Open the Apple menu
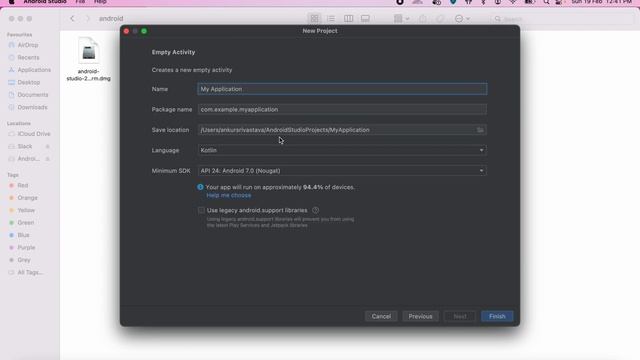The width and height of the screenshot is (640, 360). tap(11, 2)
